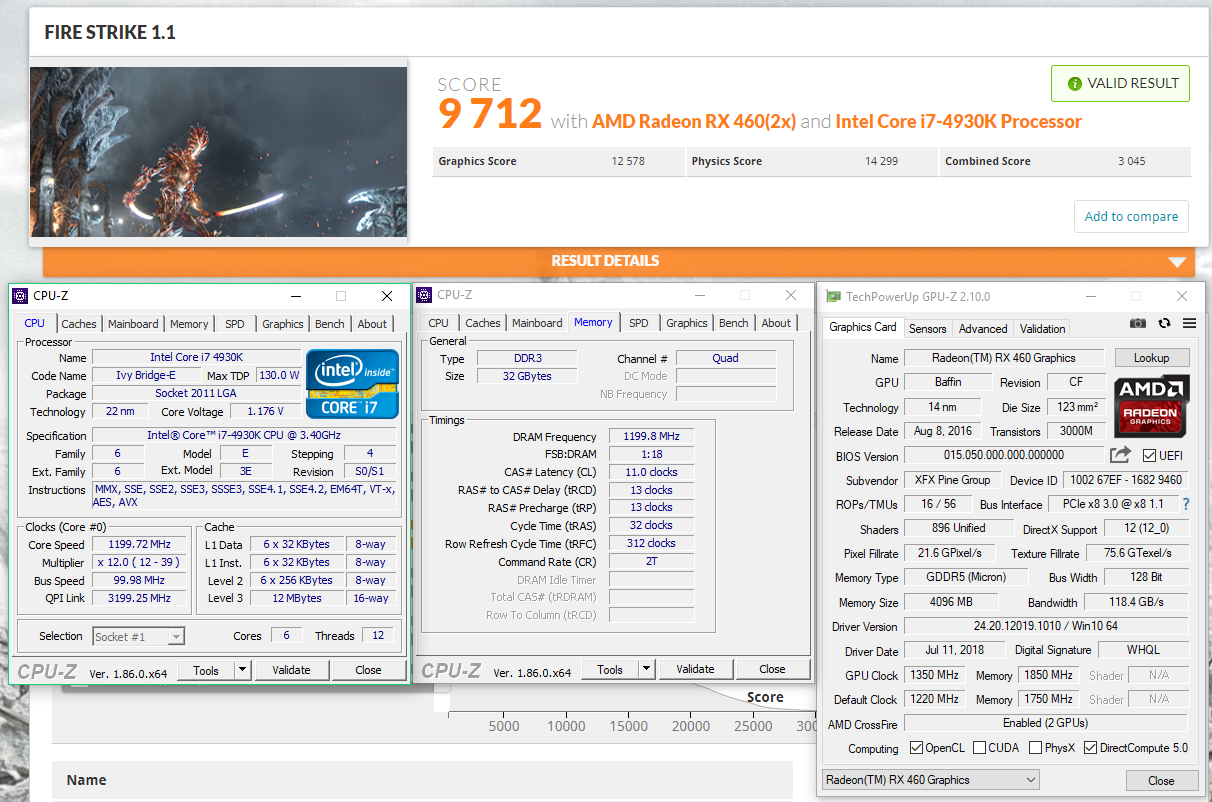Click the GPU-Z screenshot camera icon
1212x802 pixels.
(x=1138, y=324)
